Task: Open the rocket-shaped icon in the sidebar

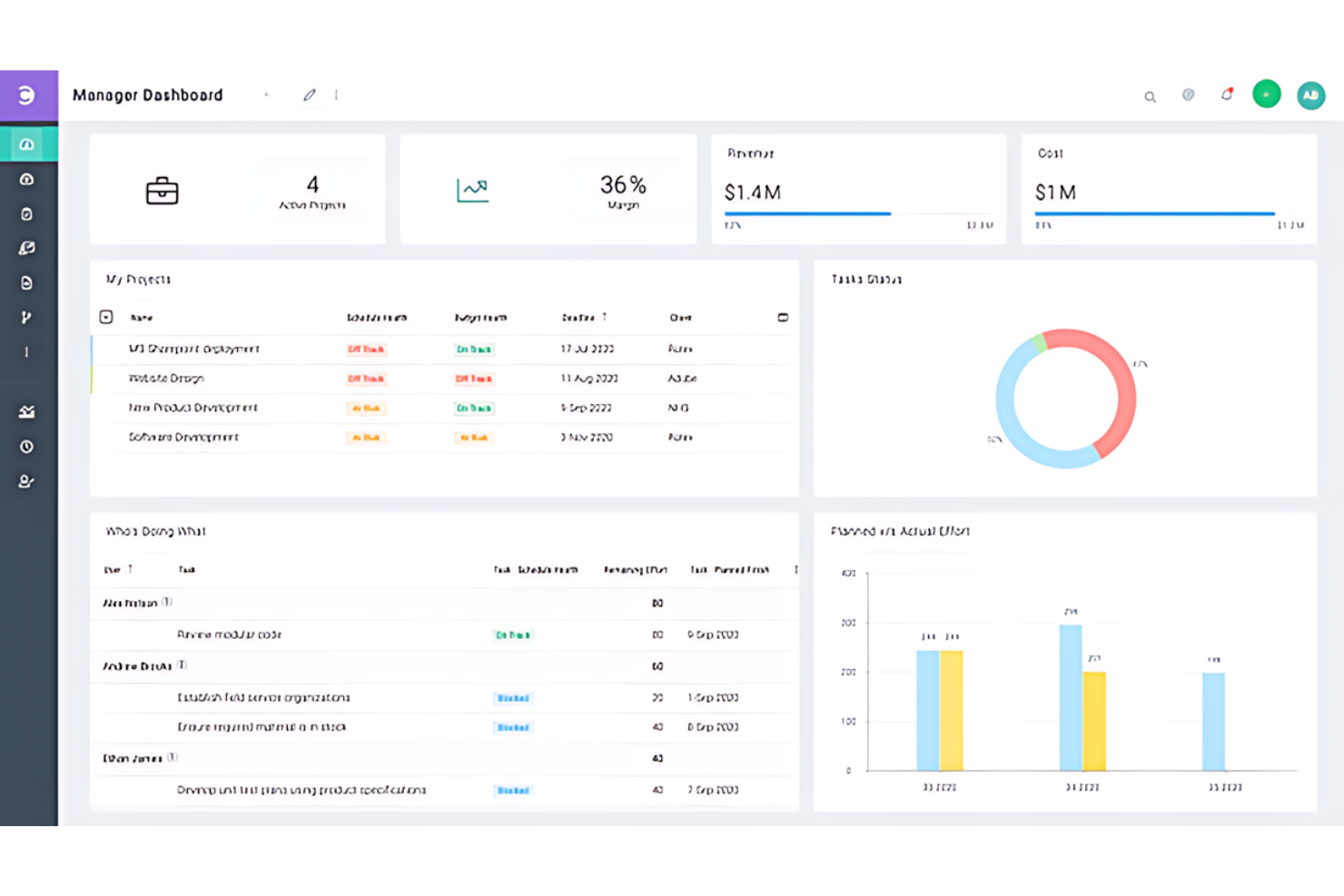Action: coord(26,248)
